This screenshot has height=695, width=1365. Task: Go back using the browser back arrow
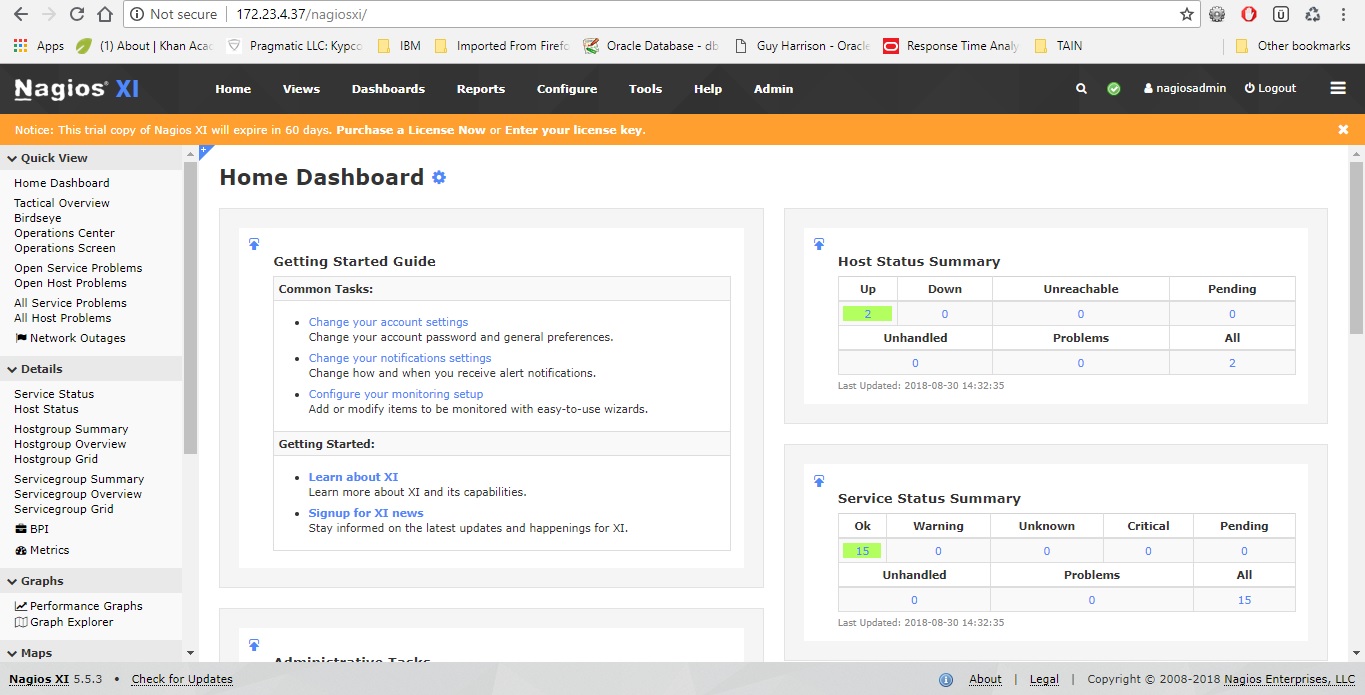20,14
